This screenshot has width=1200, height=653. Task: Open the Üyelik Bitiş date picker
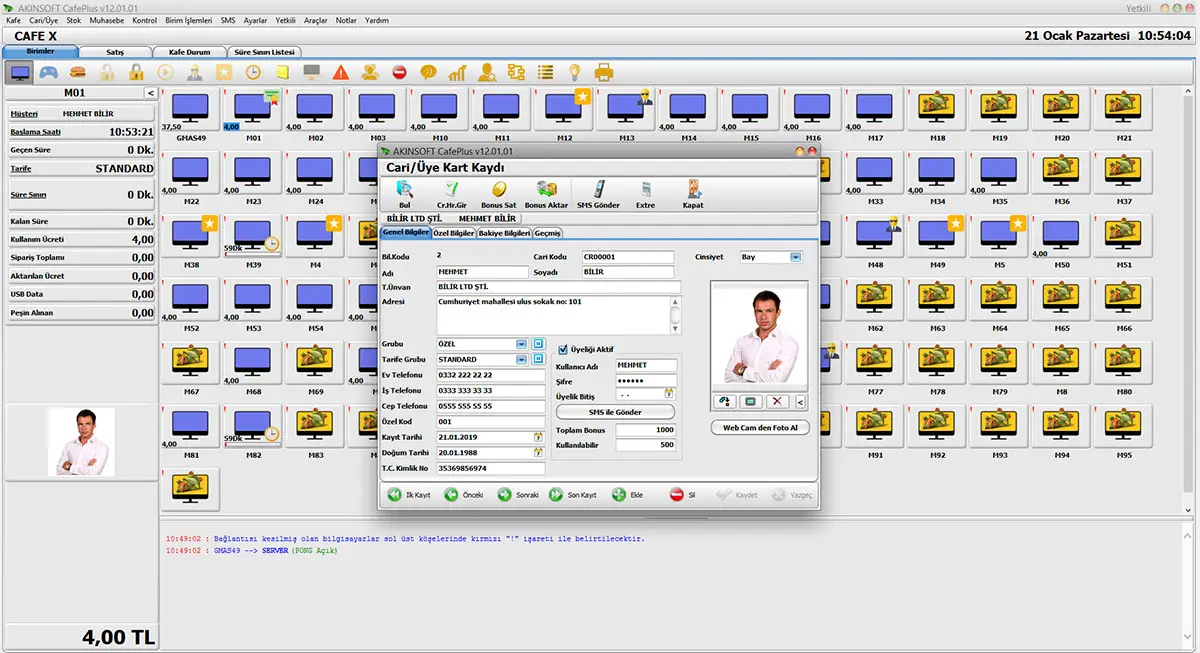(669, 394)
